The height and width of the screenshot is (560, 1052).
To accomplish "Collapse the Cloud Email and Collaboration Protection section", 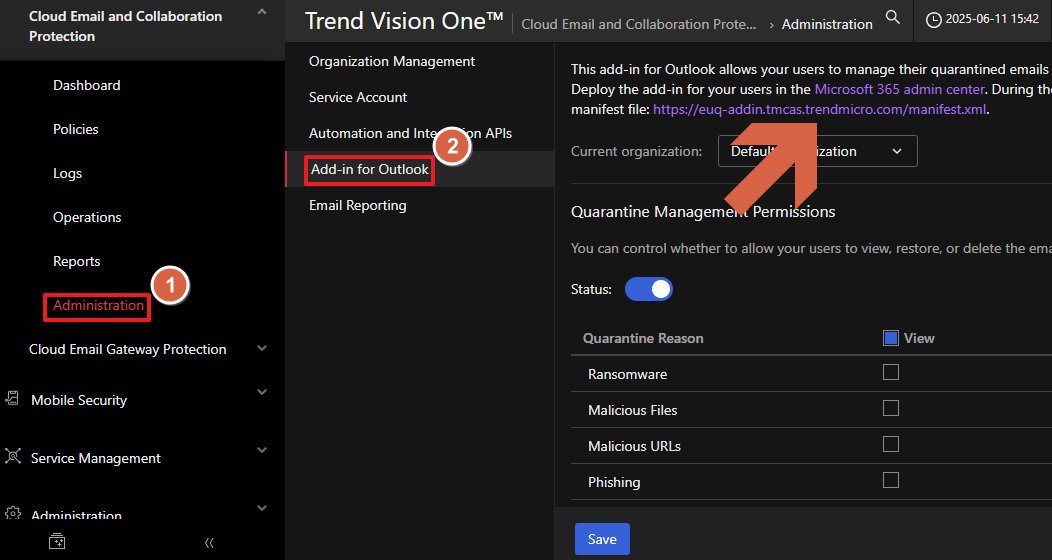I will point(262,12).
